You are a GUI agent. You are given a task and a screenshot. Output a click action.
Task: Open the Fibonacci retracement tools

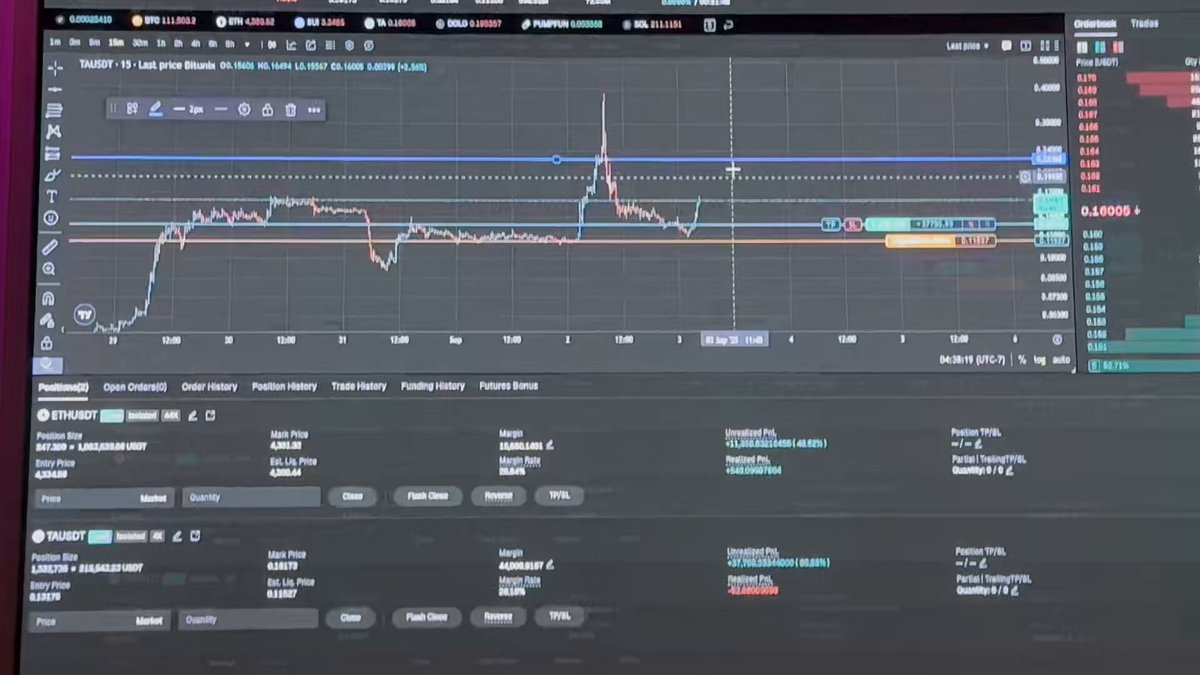click(x=54, y=110)
